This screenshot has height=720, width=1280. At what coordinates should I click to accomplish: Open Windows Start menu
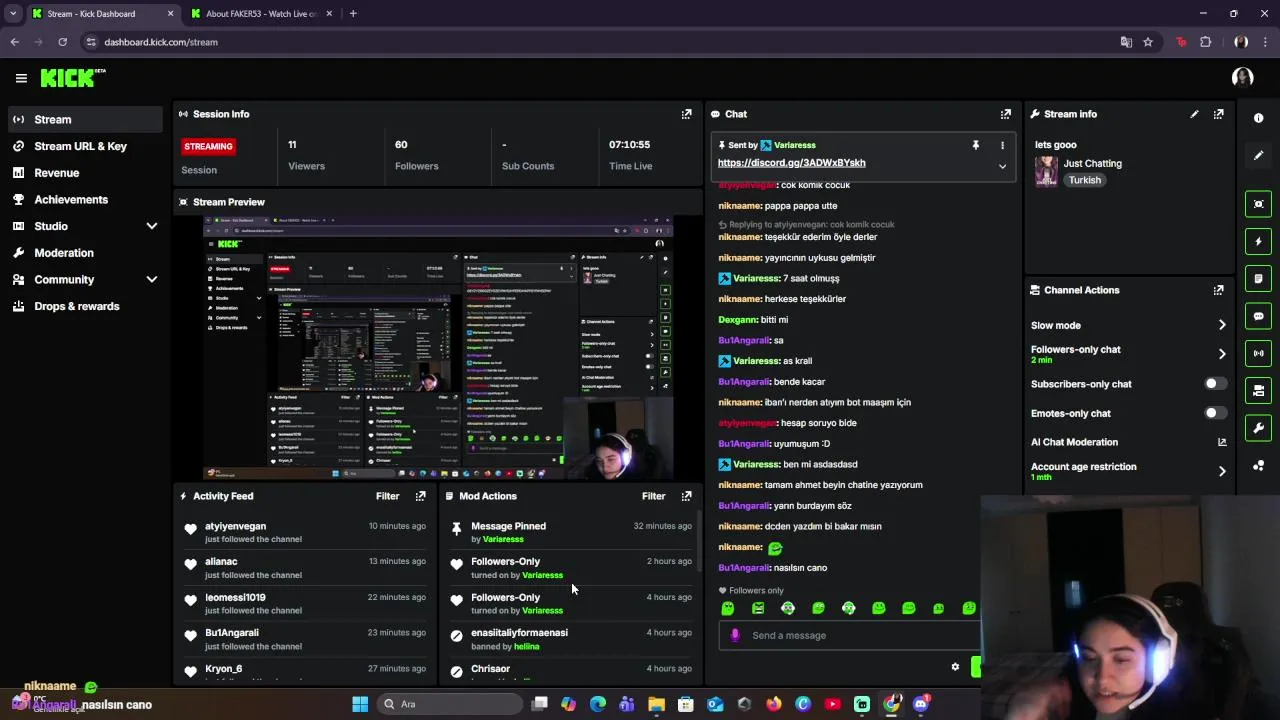(x=360, y=704)
